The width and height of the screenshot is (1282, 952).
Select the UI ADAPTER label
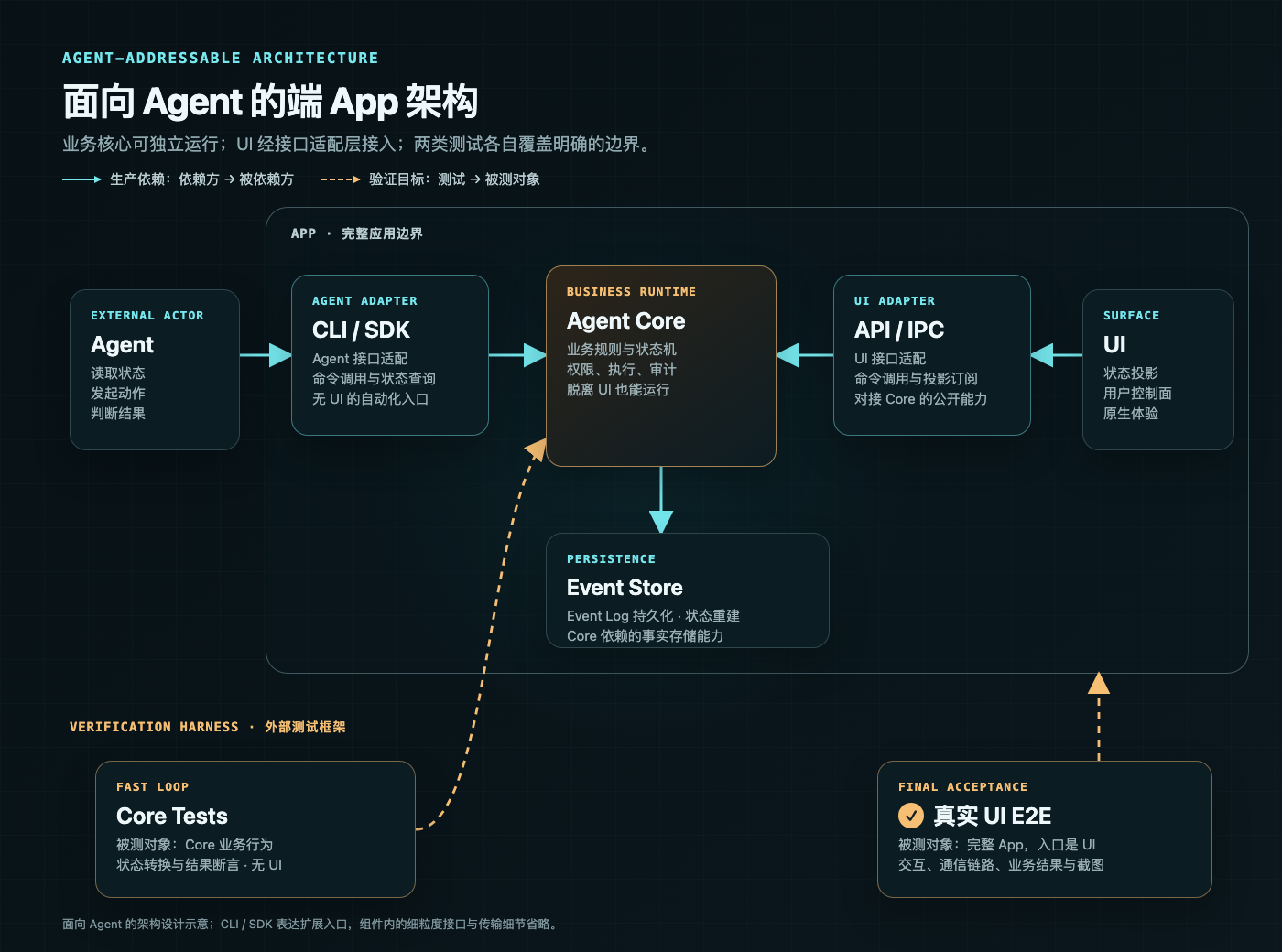click(x=894, y=300)
